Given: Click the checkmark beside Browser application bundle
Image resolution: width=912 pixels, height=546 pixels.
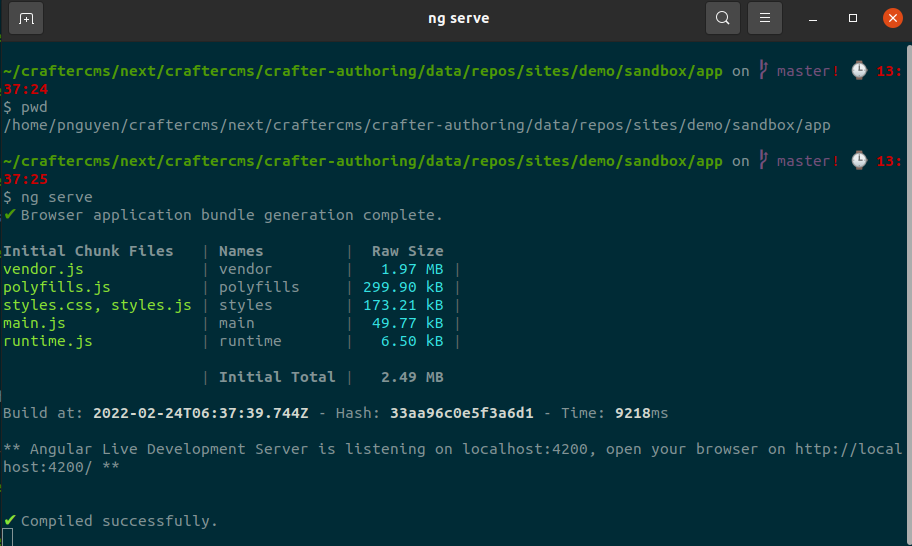Looking at the screenshot, I should coord(10,215).
